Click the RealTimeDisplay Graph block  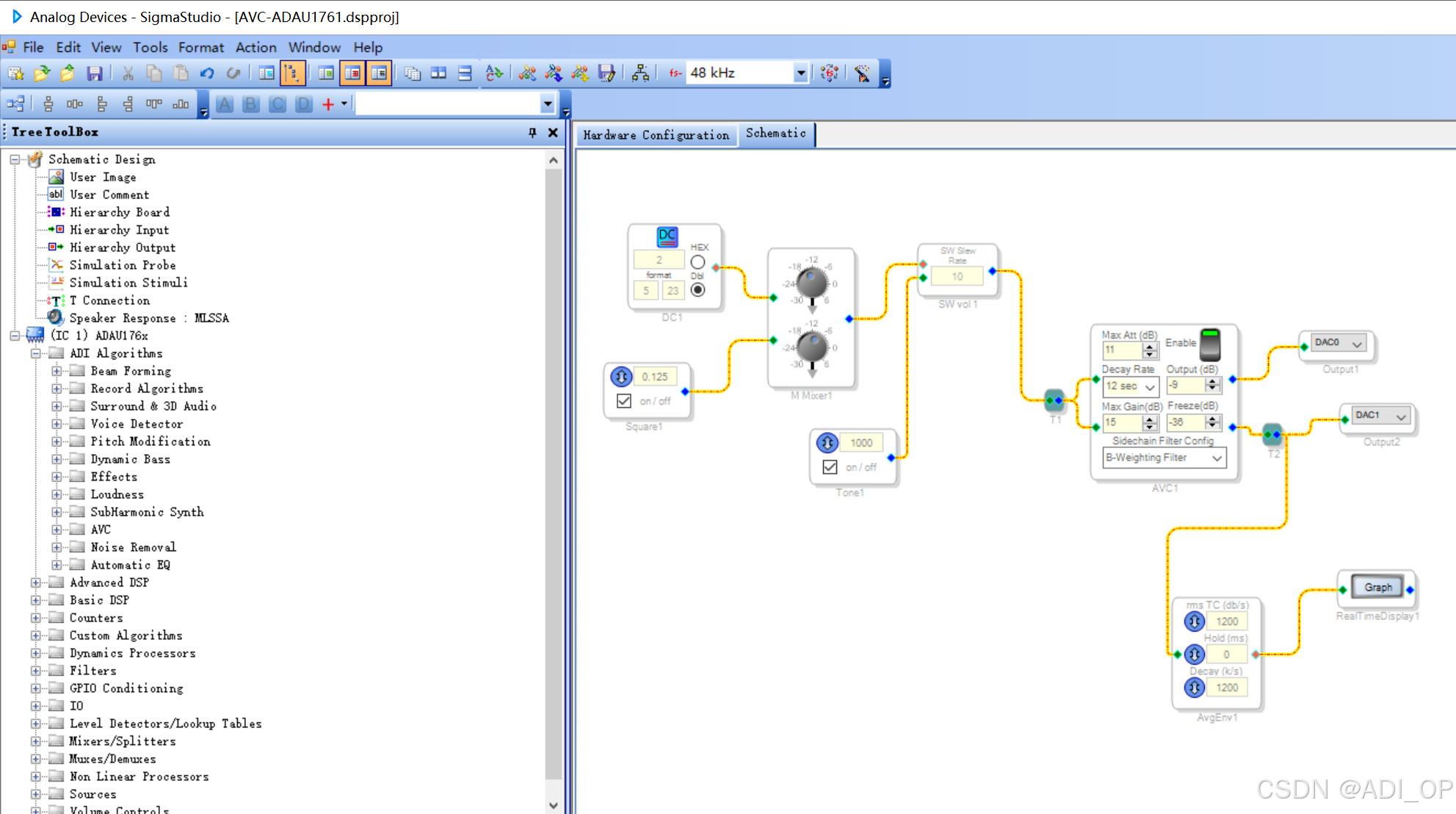tap(1377, 588)
